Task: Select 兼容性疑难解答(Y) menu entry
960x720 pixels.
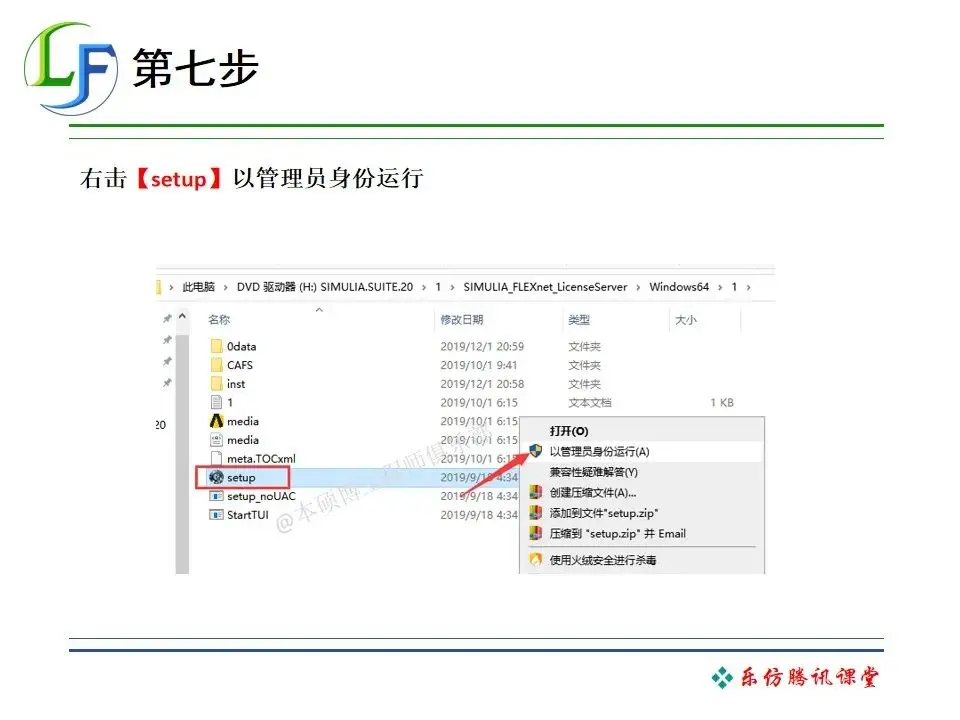Action: [x=593, y=472]
